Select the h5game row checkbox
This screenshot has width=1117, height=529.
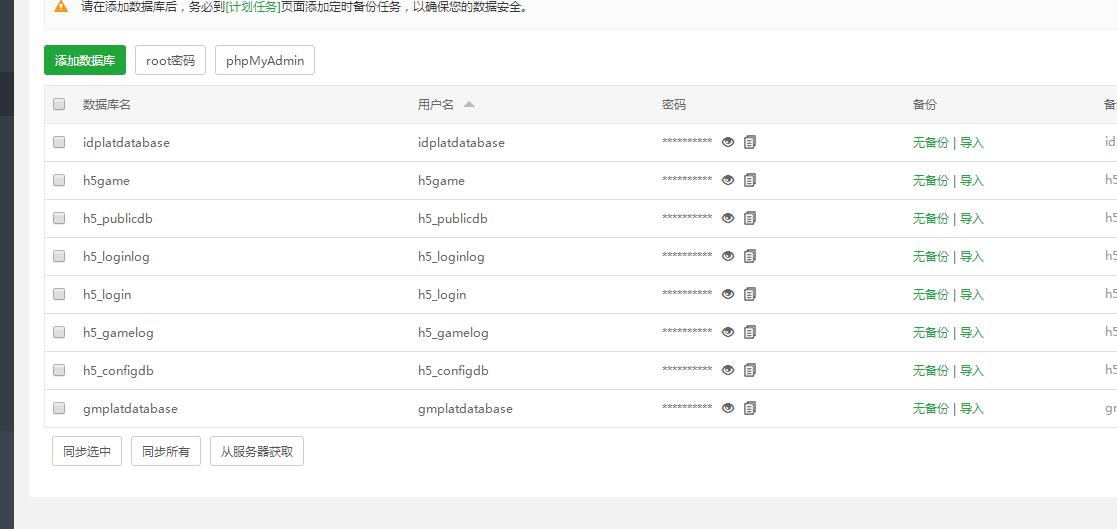59,179
